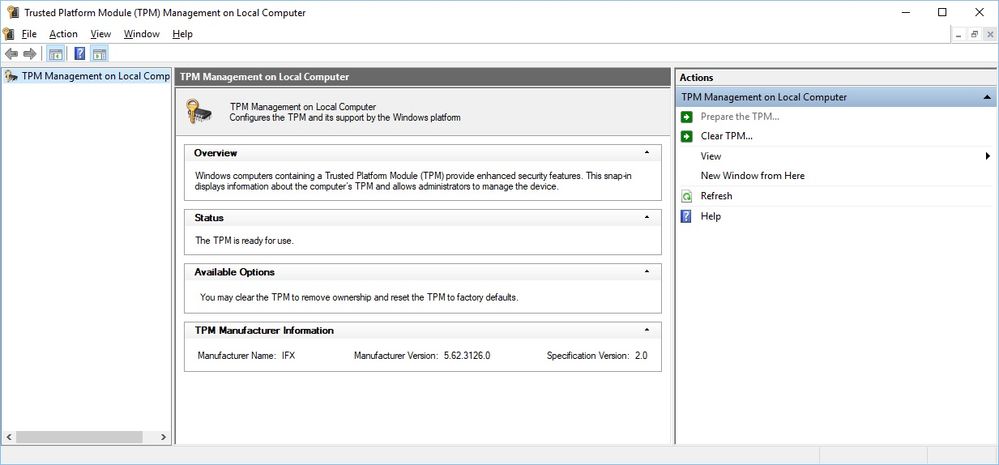999x465 pixels.
Task: Click right arrow of tree pane scrollbar
Action: point(163,437)
